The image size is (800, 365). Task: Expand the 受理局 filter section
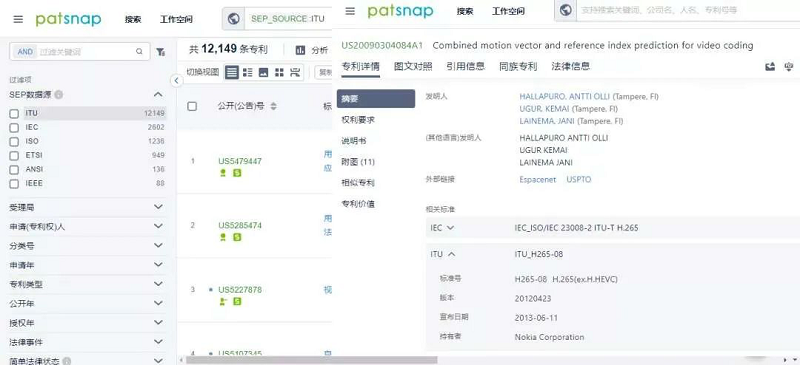click(x=87, y=207)
